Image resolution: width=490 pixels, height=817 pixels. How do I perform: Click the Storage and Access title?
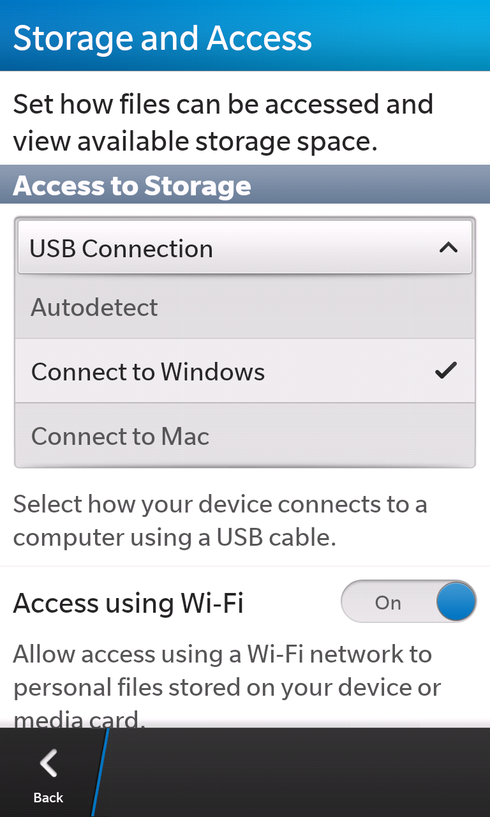[162, 38]
